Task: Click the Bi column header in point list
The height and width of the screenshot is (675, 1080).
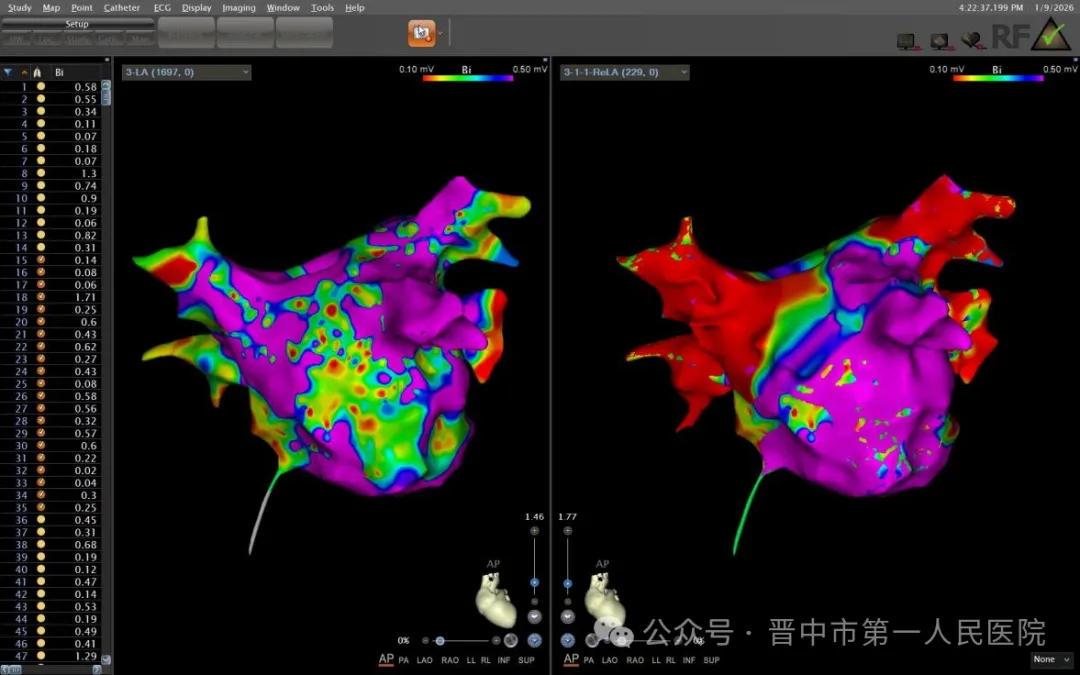Action: point(60,72)
